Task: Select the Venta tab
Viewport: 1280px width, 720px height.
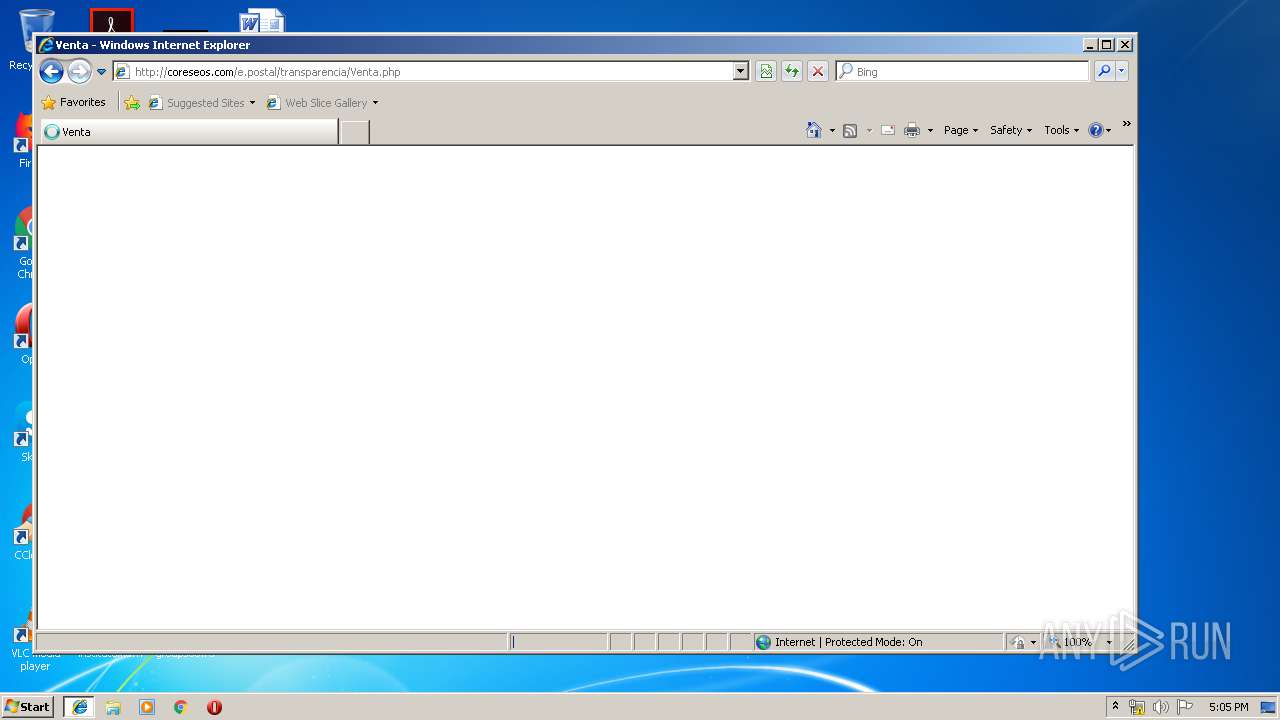Action: [x=189, y=132]
